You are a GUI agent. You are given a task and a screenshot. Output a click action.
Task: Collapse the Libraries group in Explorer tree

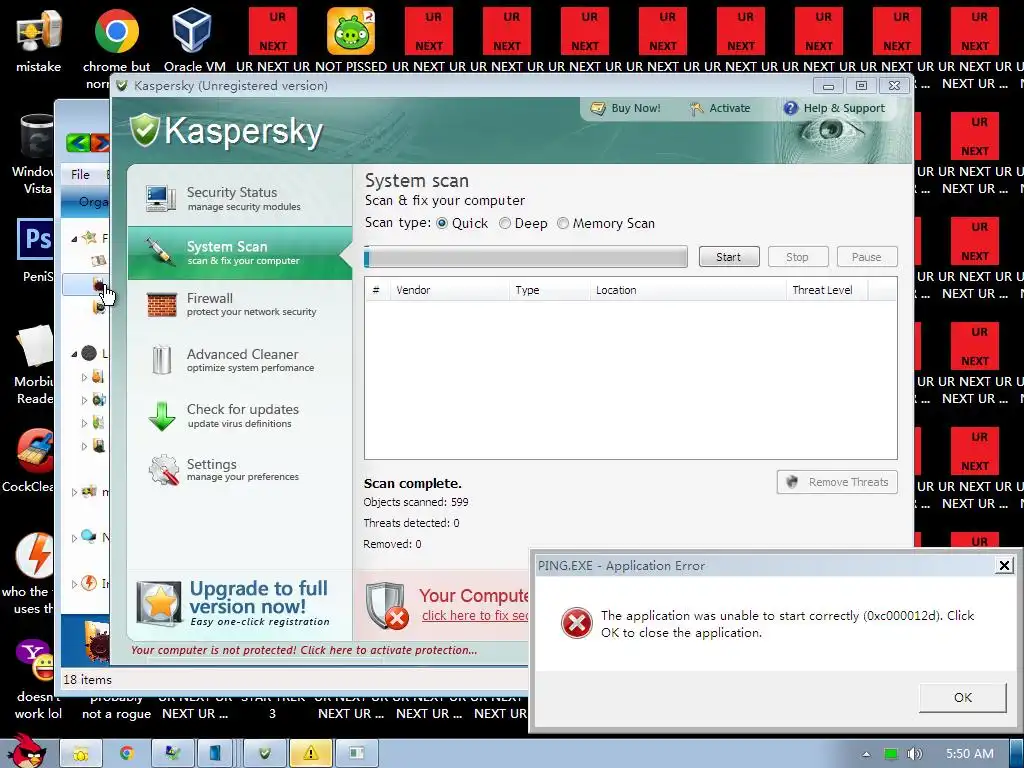(x=74, y=354)
